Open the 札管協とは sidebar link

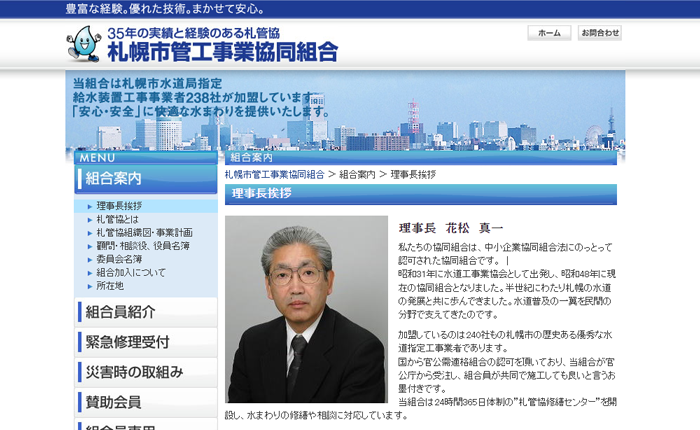pyautogui.click(x=117, y=219)
